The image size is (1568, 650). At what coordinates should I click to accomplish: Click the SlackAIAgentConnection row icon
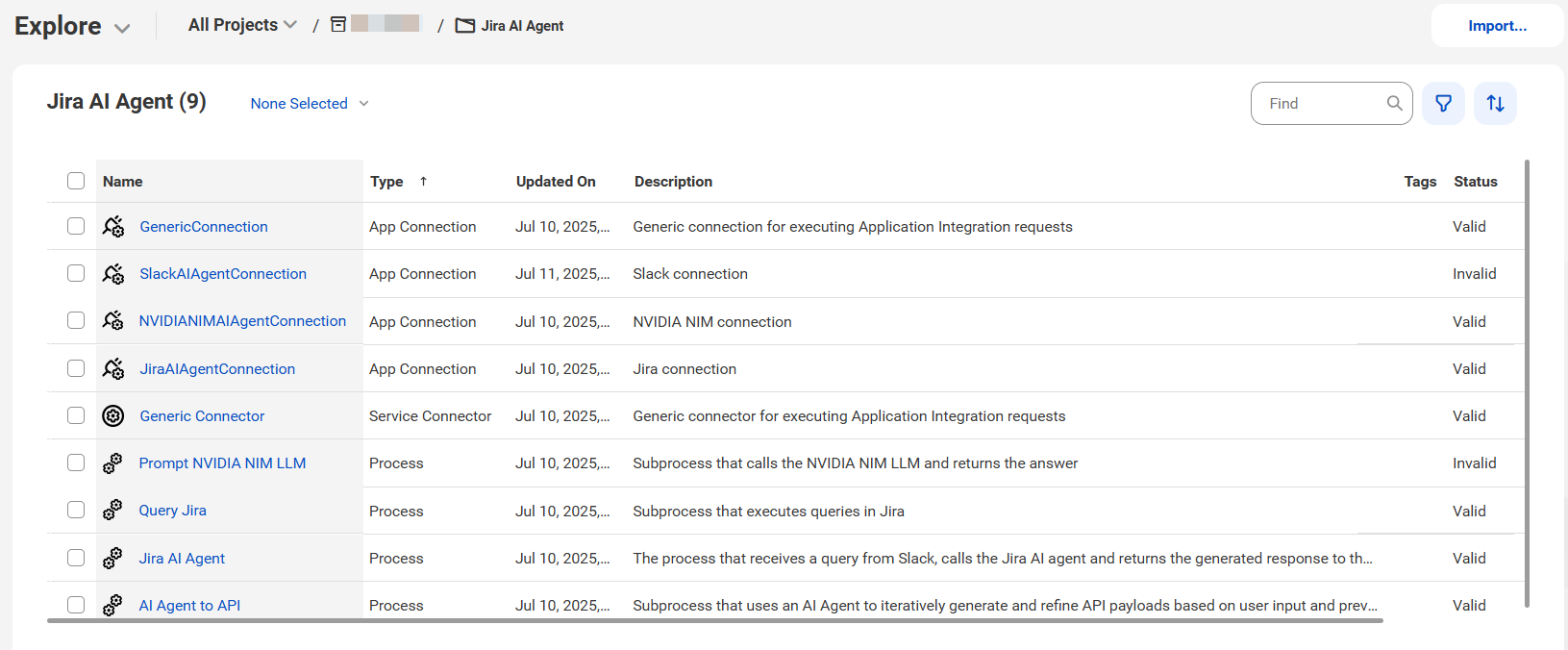(113, 274)
